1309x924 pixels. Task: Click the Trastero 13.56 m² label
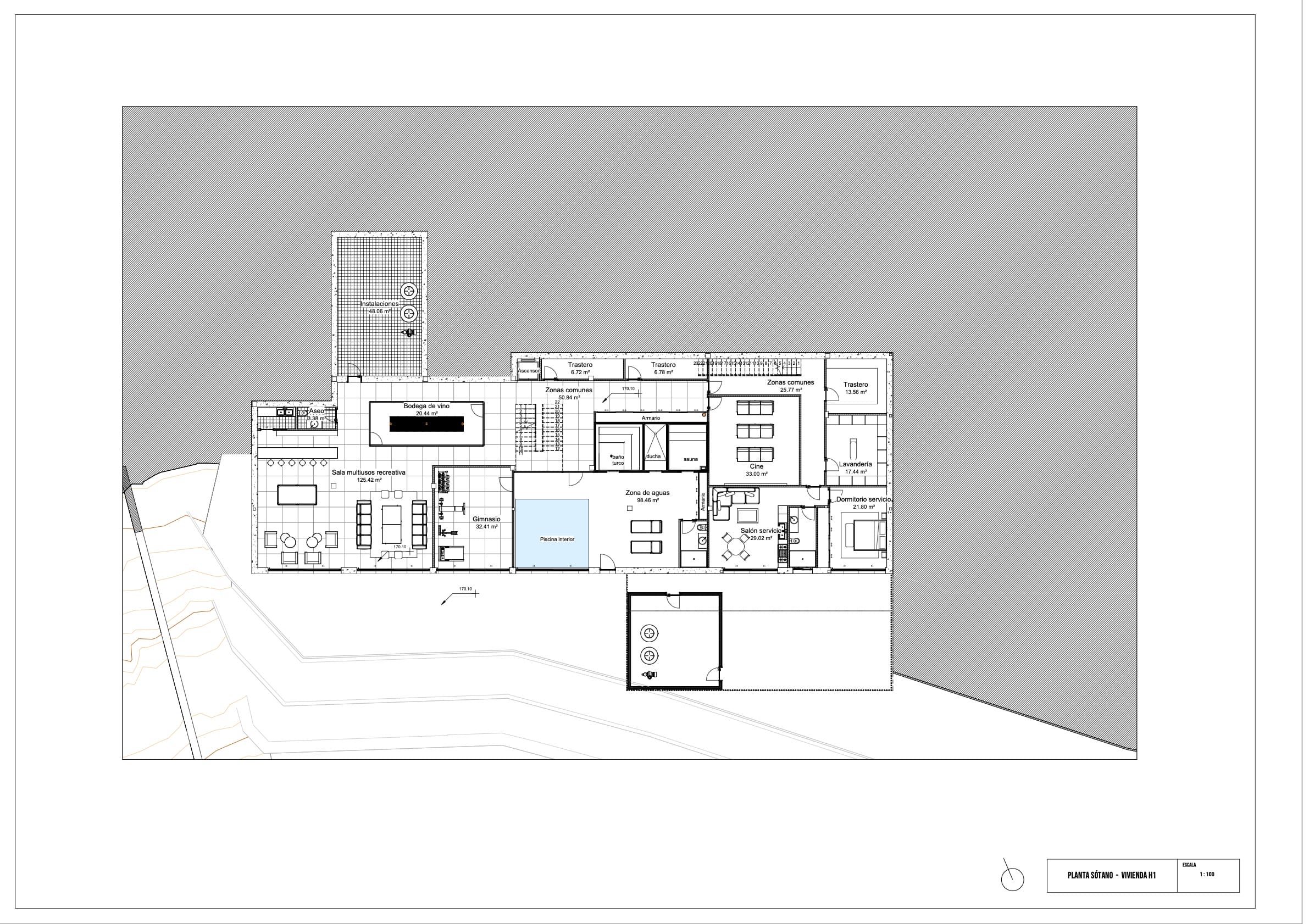point(855,388)
